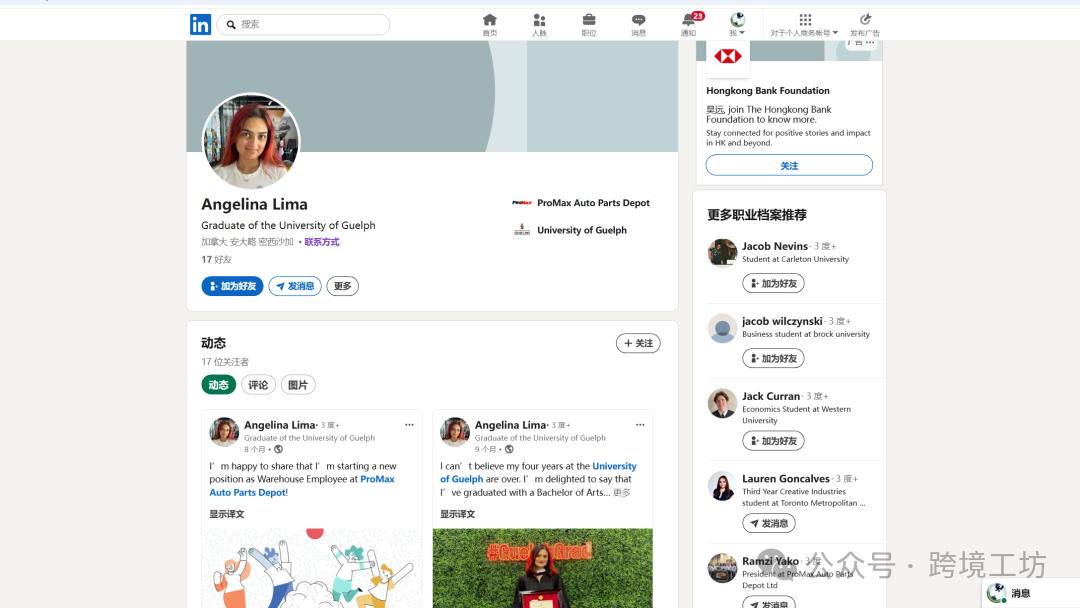The height and width of the screenshot is (608, 1080).
Task: Open the Home (首页) nav icon
Action: point(489,20)
